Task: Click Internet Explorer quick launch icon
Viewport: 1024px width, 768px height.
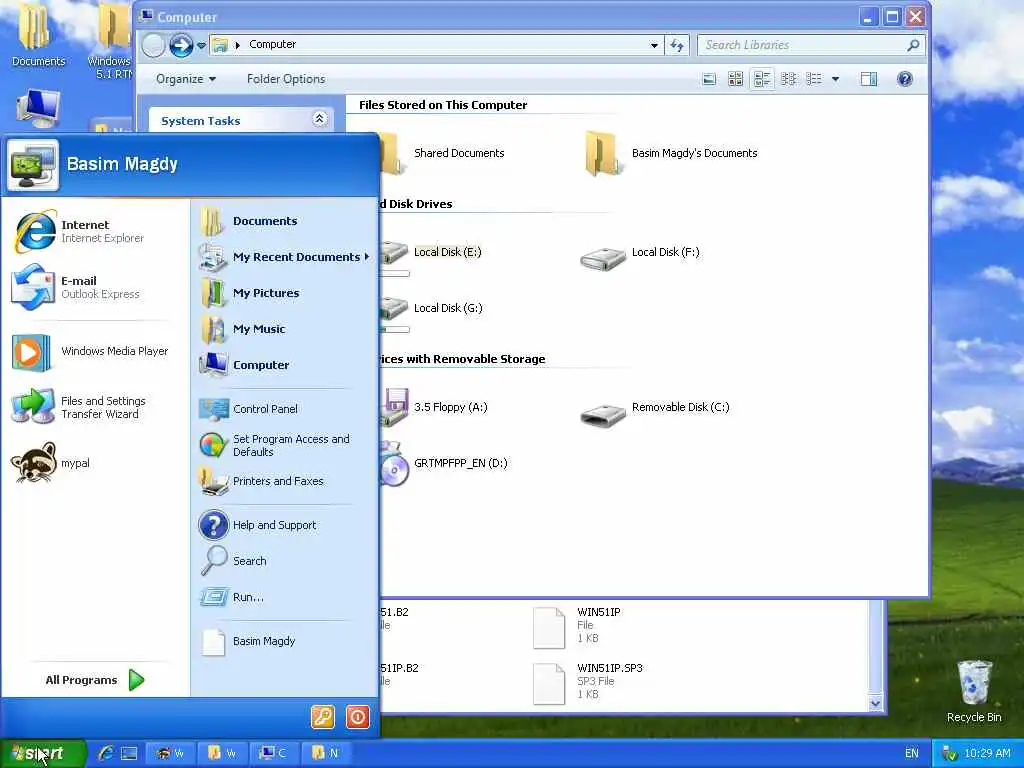Action: pos(105,753)
